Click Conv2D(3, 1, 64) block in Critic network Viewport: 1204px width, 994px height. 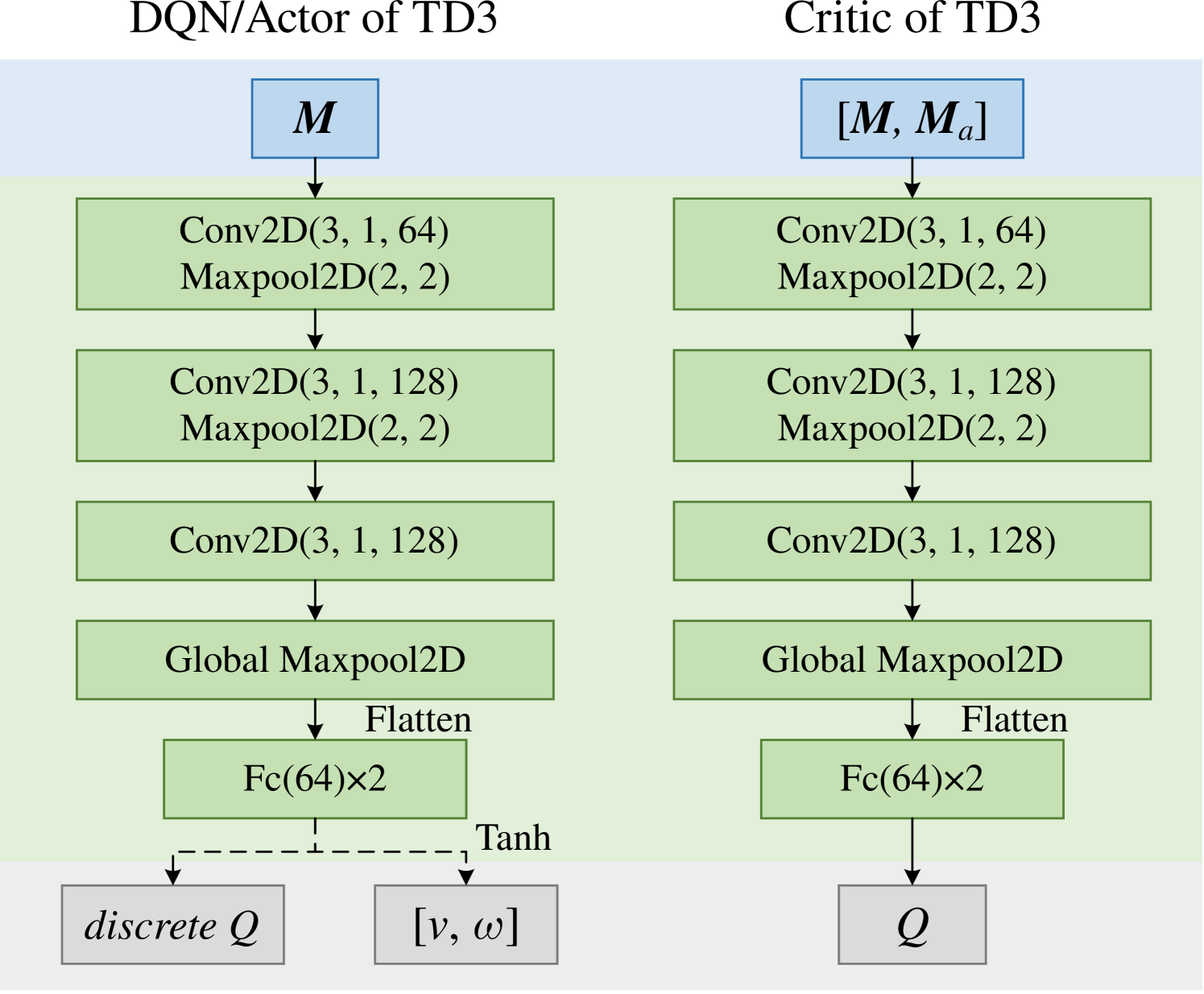point(912,254)
